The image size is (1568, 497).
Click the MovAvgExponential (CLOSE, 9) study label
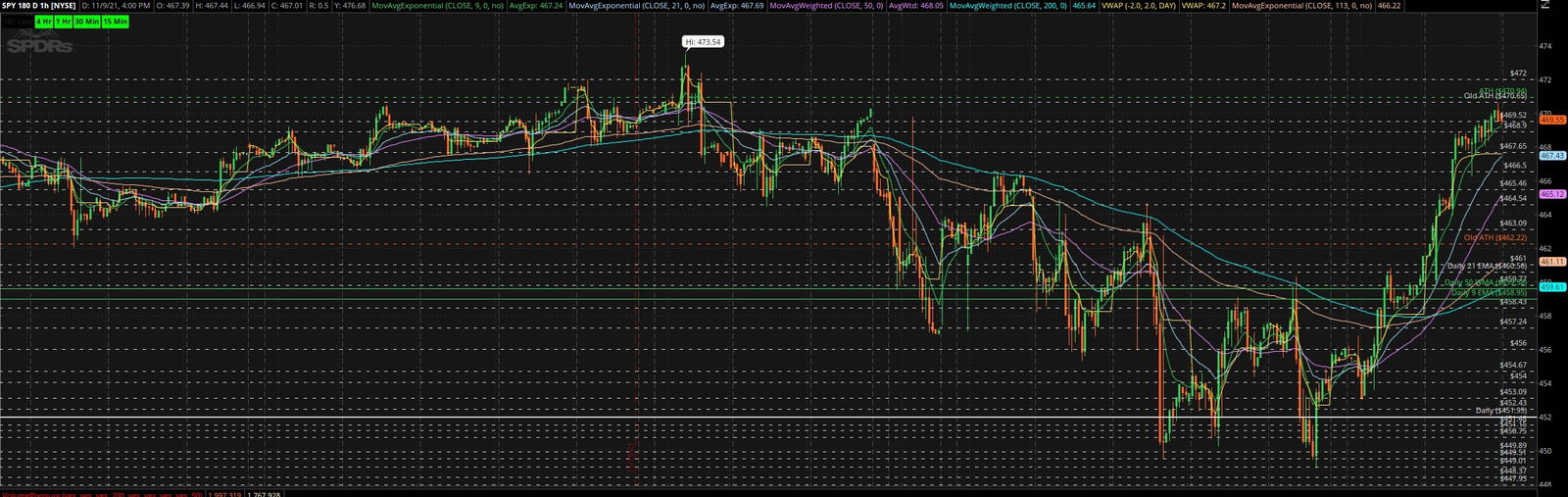coord(437,6)
